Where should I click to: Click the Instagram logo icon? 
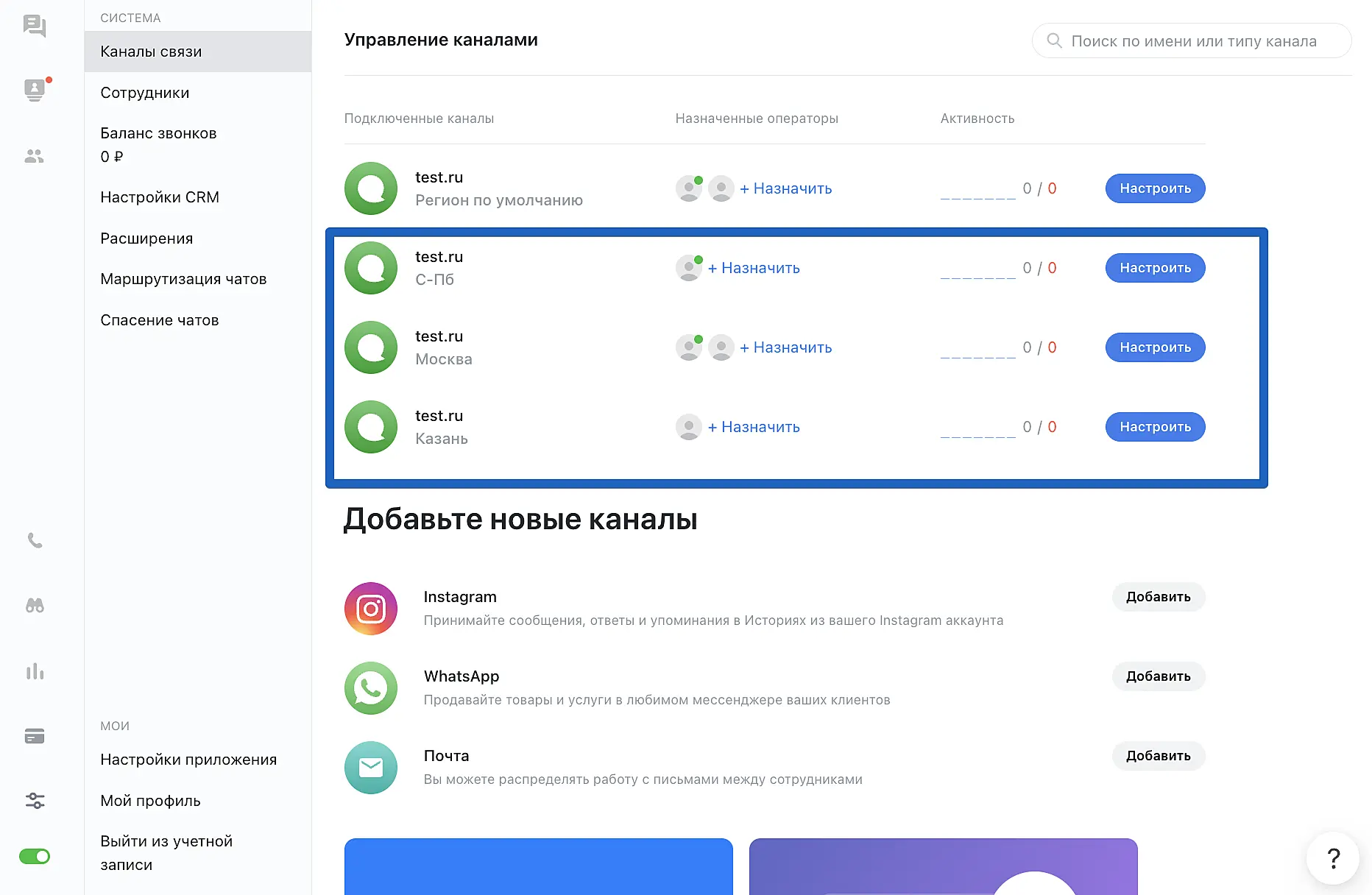click(371, 609)
